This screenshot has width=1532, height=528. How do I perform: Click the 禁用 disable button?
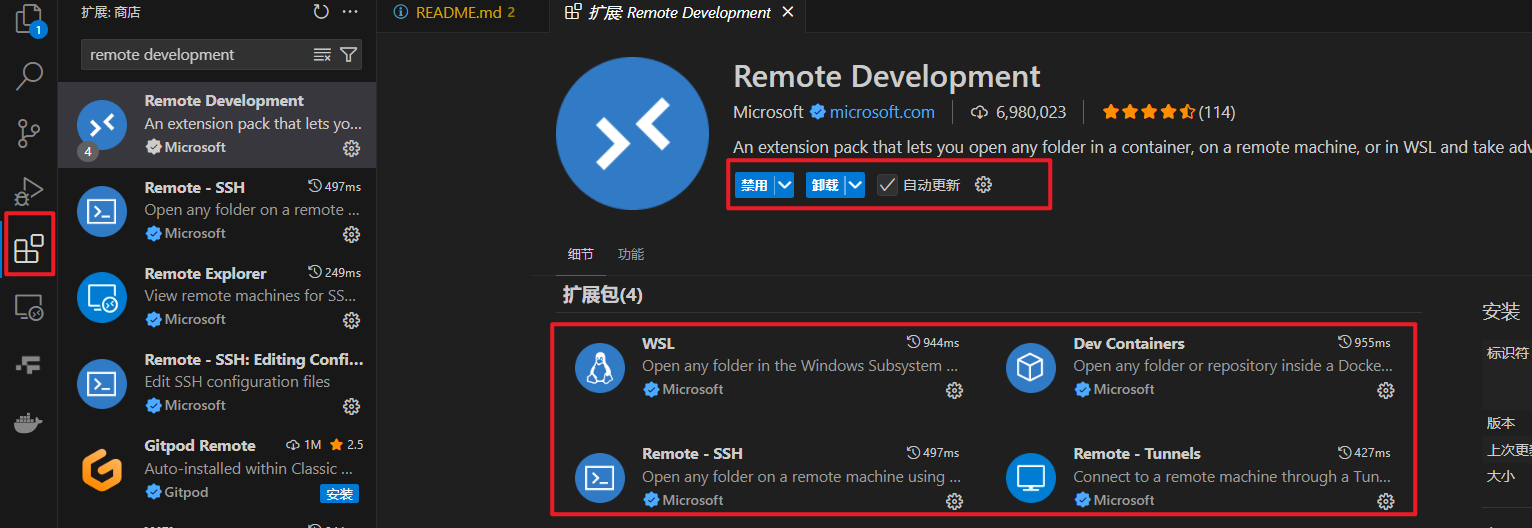click(755, 185)
